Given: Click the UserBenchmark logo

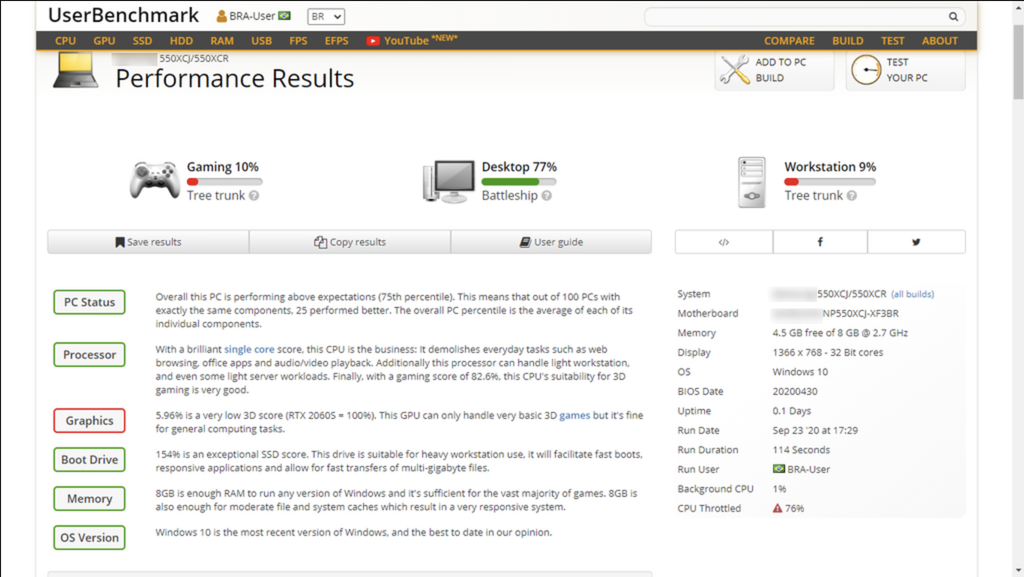Looking at the screenshot, I should [x=123, y=15].
